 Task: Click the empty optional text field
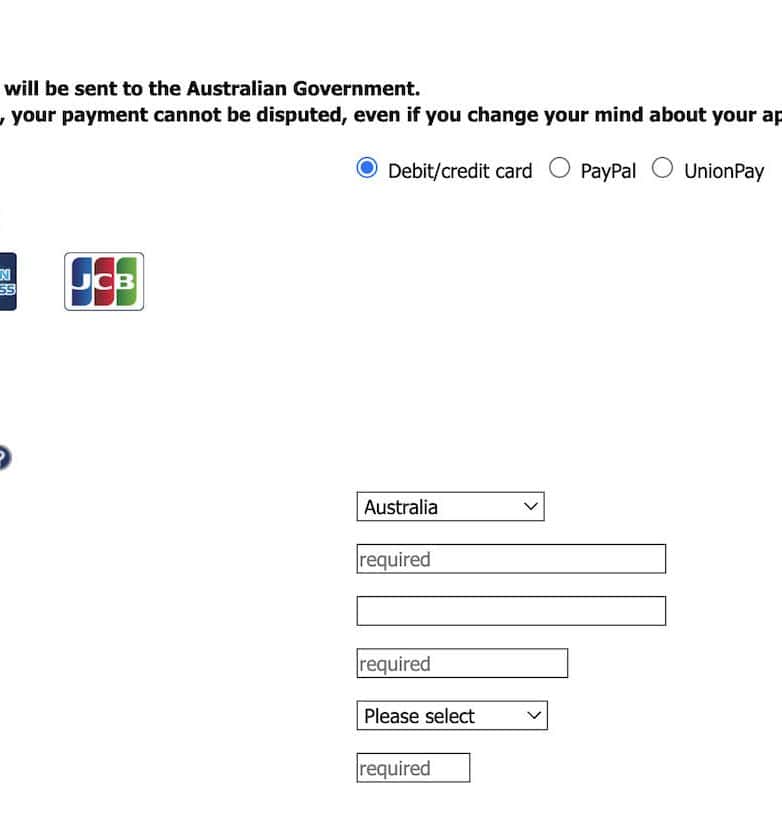(x=511, y=611)
